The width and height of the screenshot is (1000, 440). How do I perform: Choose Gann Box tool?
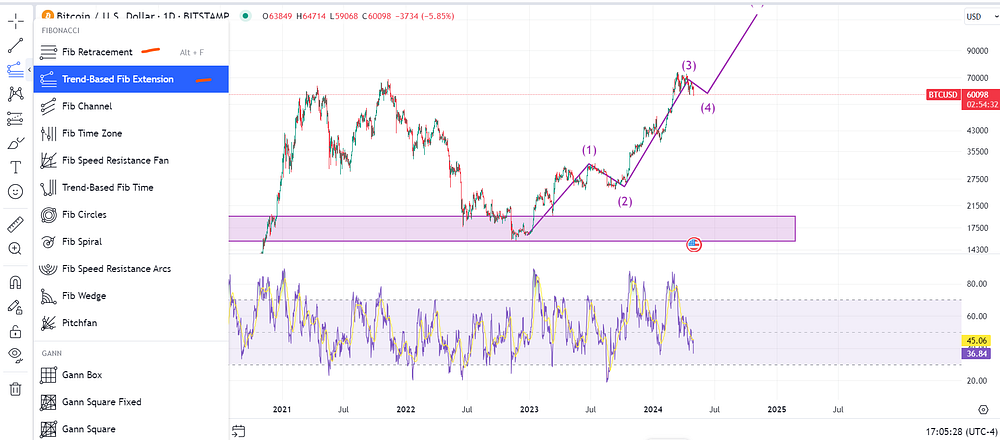coord(131,375)
